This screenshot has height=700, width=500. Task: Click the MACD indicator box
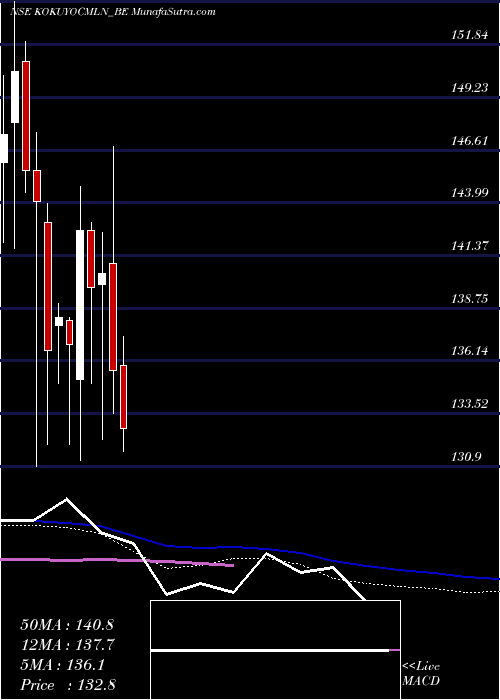click(275, 650)
